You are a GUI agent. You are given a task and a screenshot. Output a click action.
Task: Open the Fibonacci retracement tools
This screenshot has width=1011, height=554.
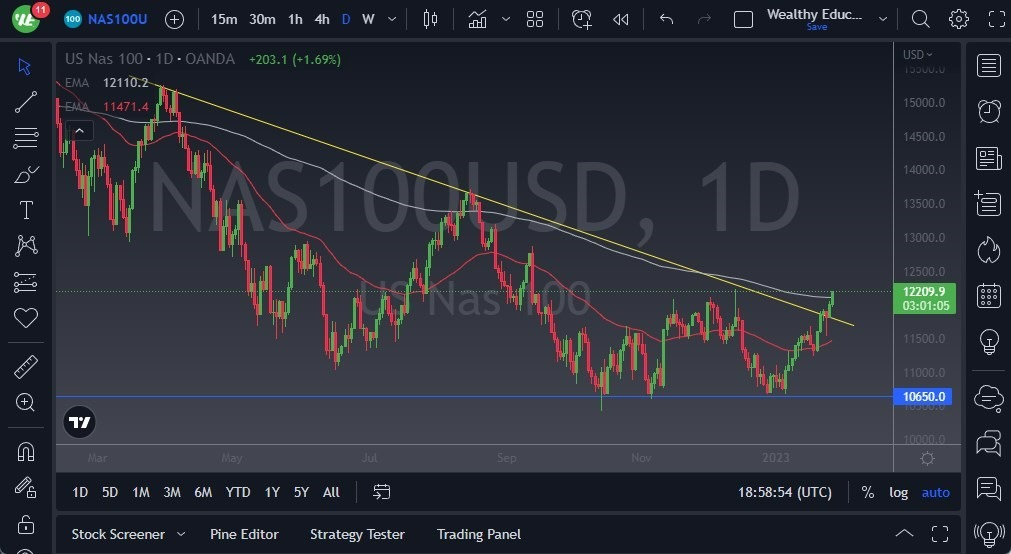coord(26,138)
